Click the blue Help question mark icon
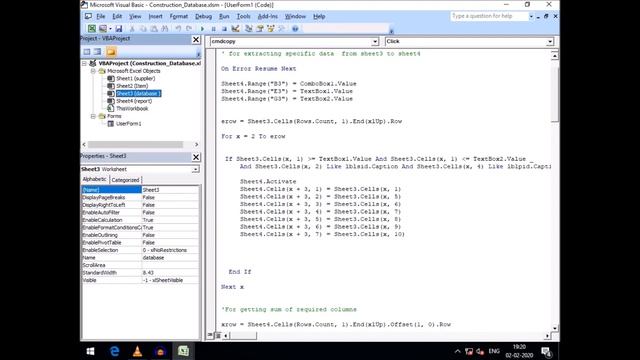This screenshot has width=640, height=360. 295,29
